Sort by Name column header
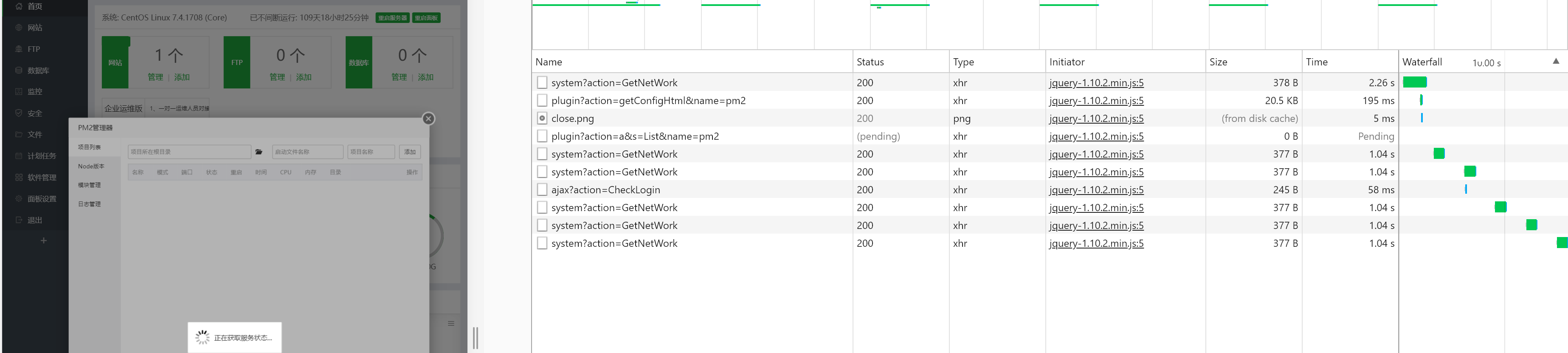Screen dimensions: 1568x353 click(x=692, y=62)
